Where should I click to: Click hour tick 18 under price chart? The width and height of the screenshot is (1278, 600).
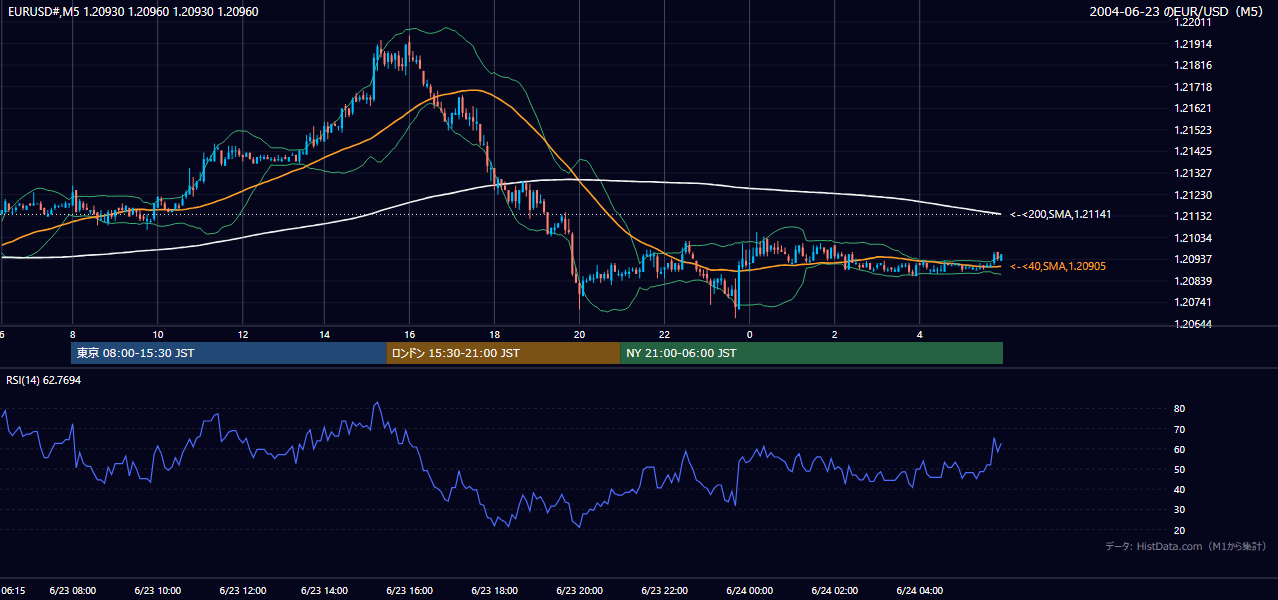[x=494, y=334]
